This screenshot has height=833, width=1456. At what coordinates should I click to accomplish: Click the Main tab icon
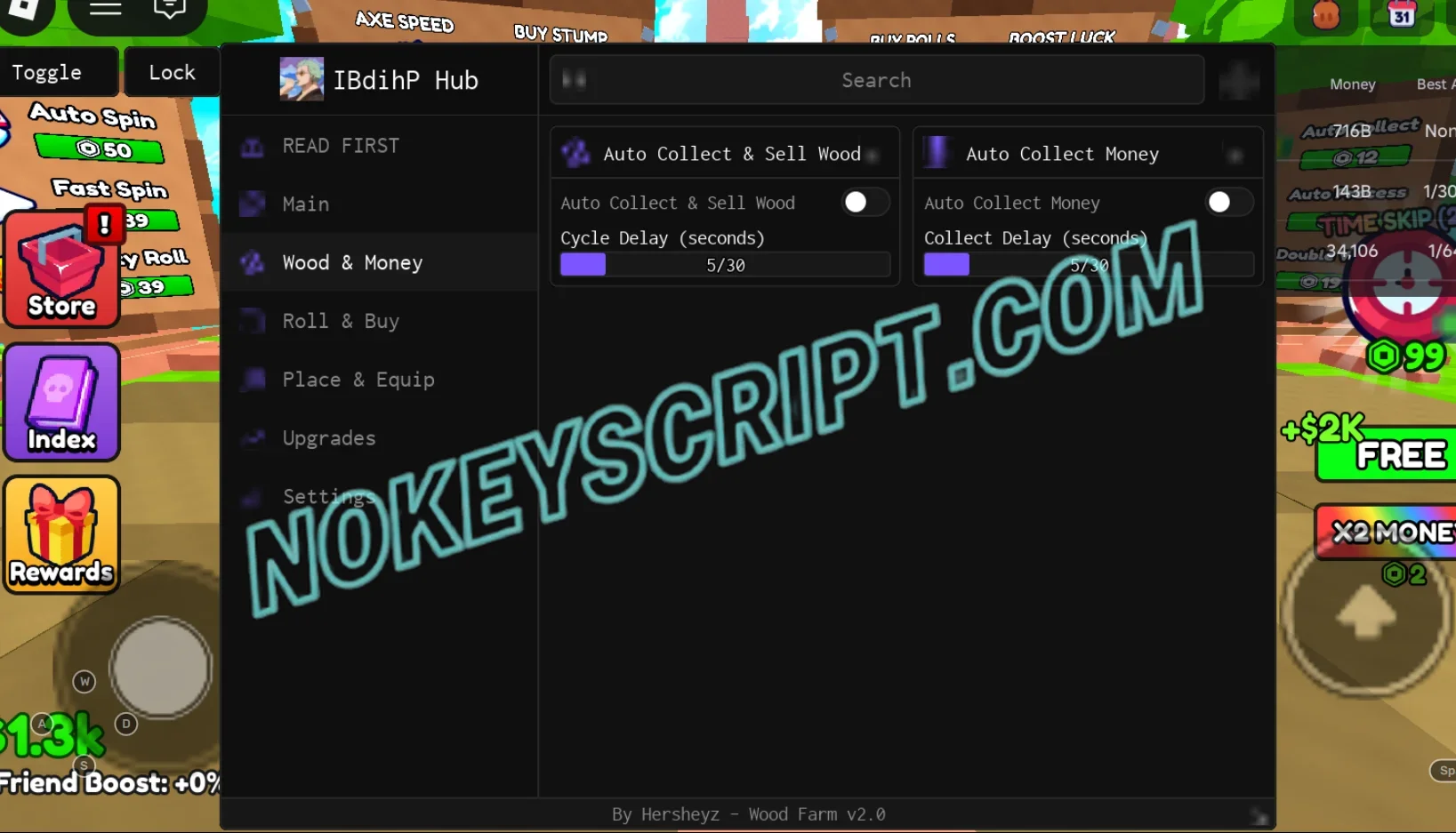[253, 204]
